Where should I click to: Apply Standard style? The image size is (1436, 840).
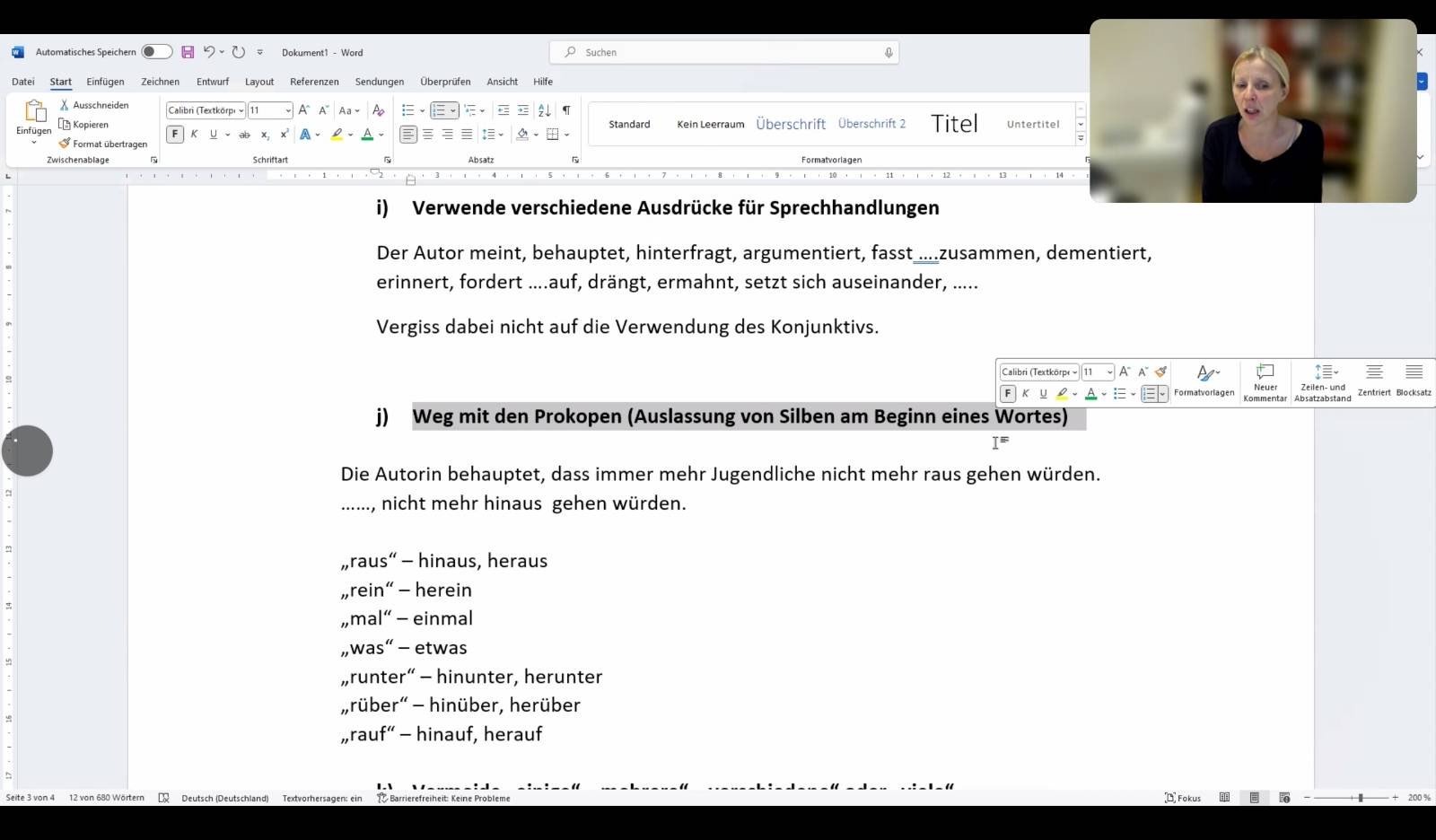coord(629,124)
